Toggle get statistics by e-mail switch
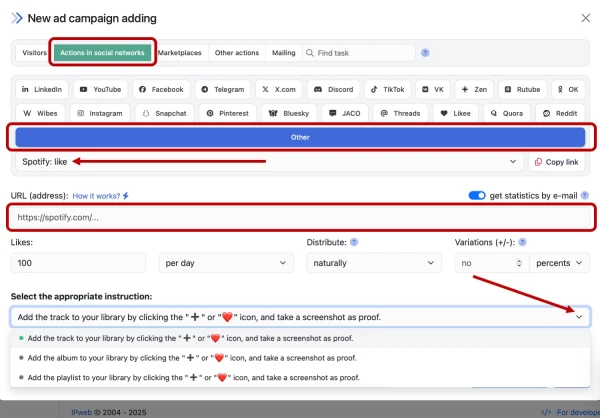 (477, 196)
